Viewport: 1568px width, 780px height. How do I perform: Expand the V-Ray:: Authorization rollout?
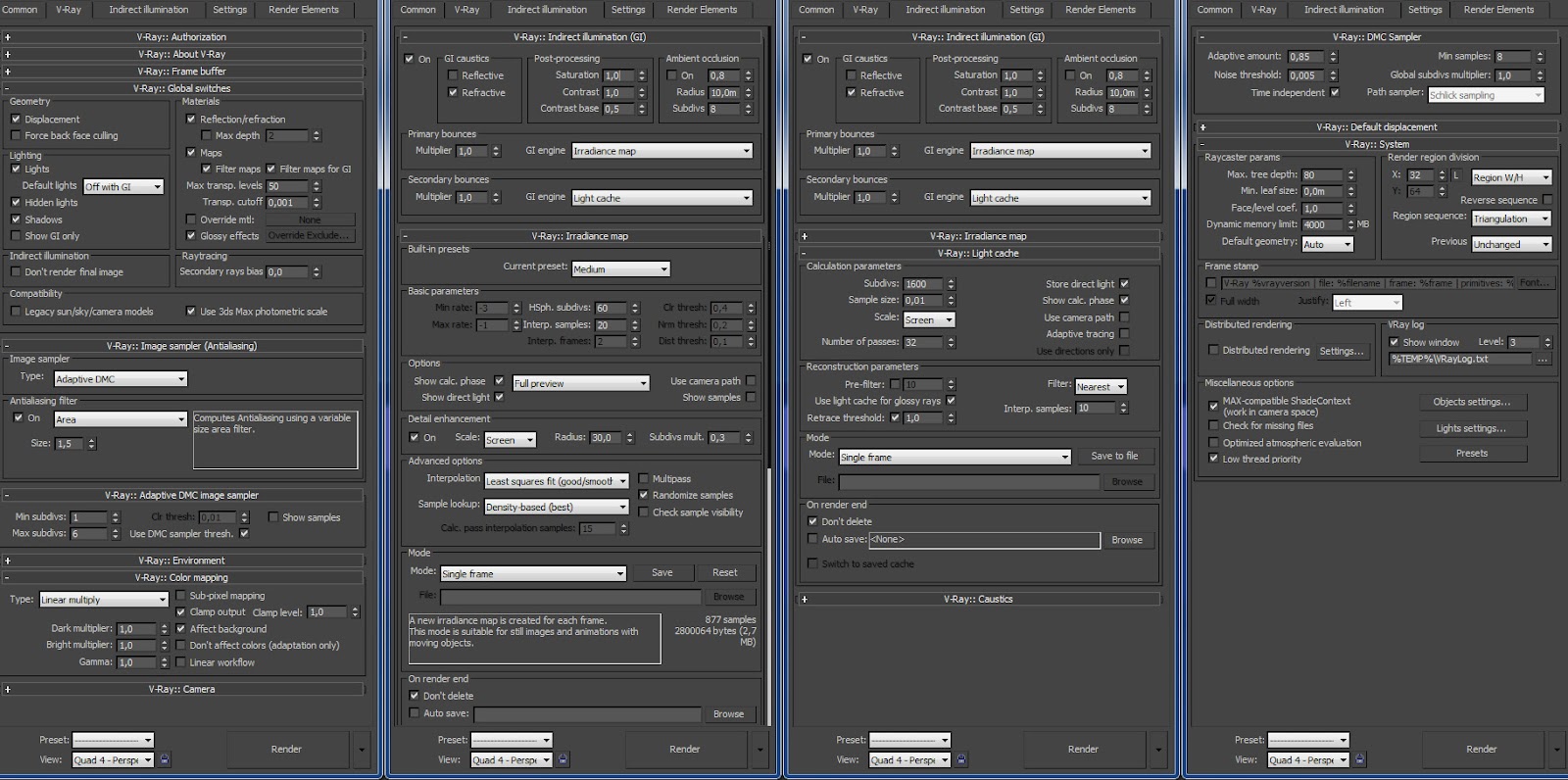click(x=182, y=37)
